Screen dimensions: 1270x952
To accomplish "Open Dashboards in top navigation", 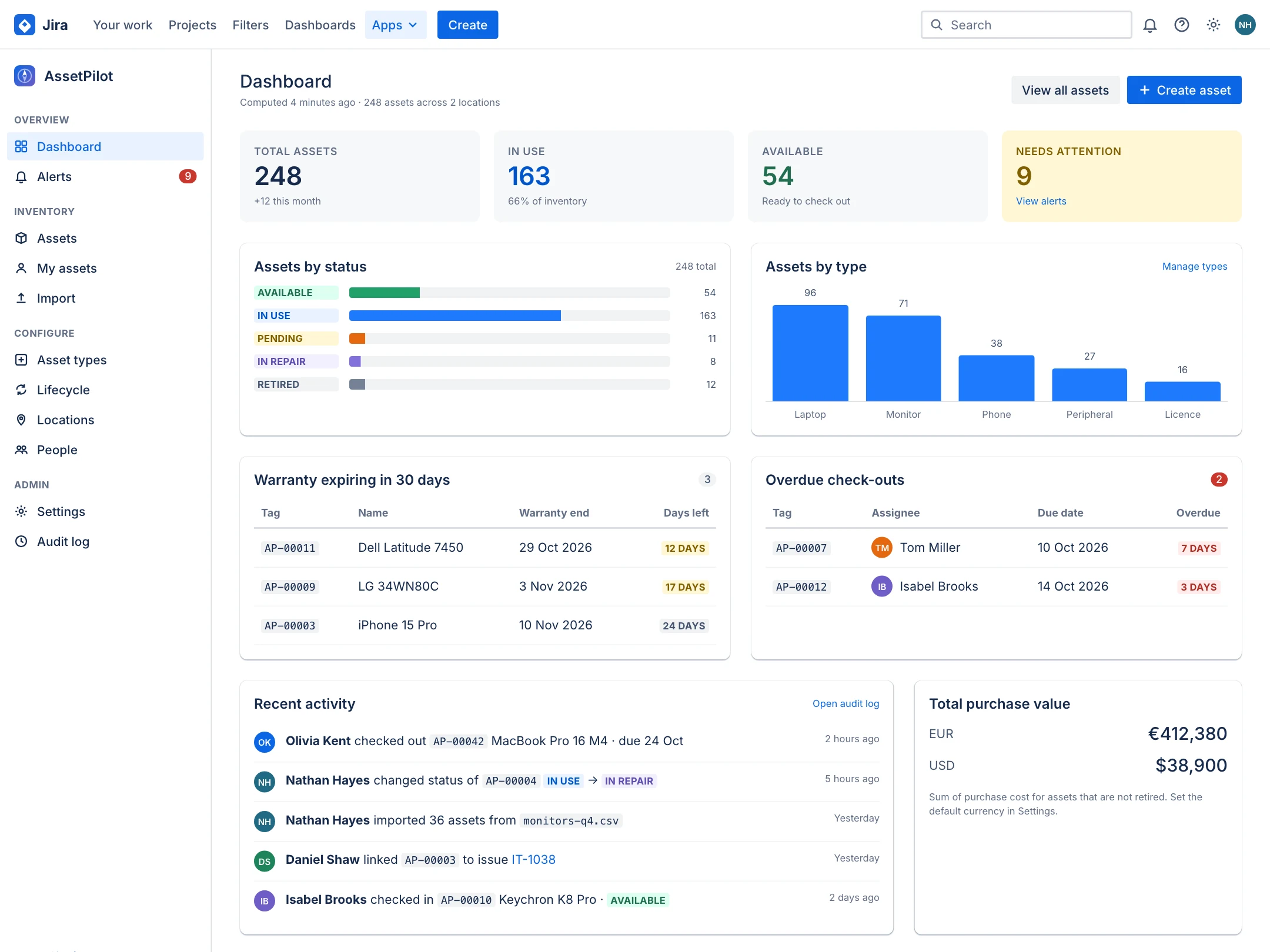I will [320, 25].
